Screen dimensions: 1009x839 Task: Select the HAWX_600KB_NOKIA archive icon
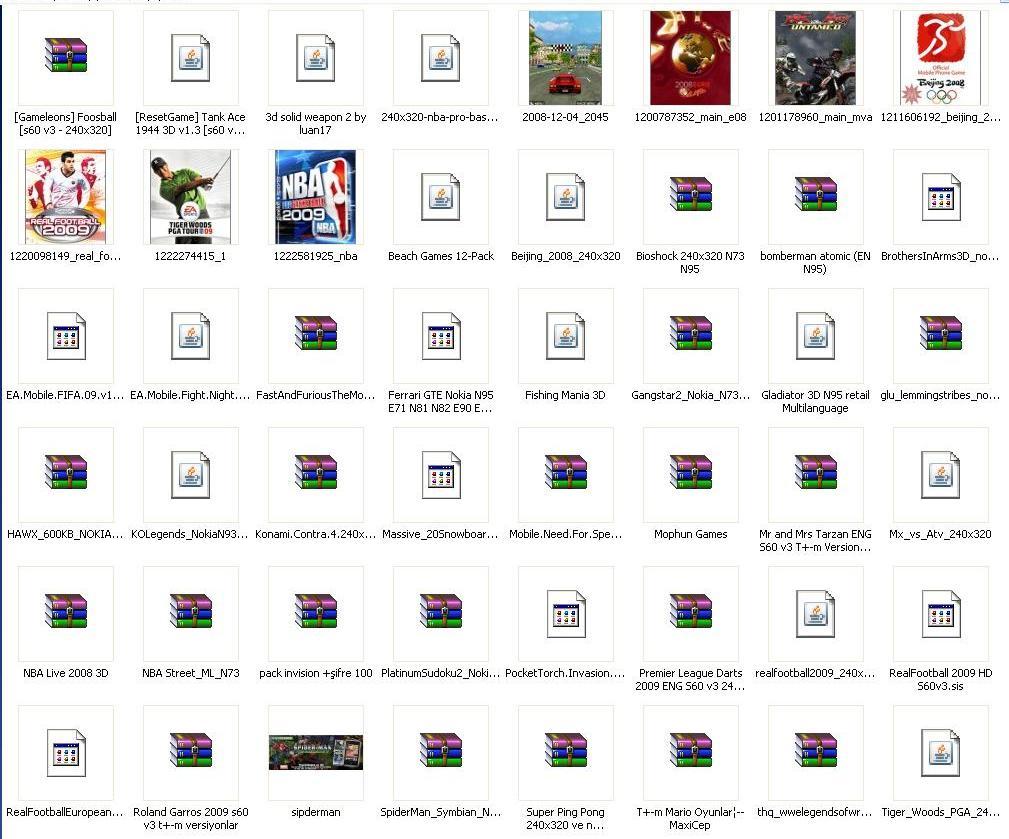pyautogui.click(x=66, y=472)
